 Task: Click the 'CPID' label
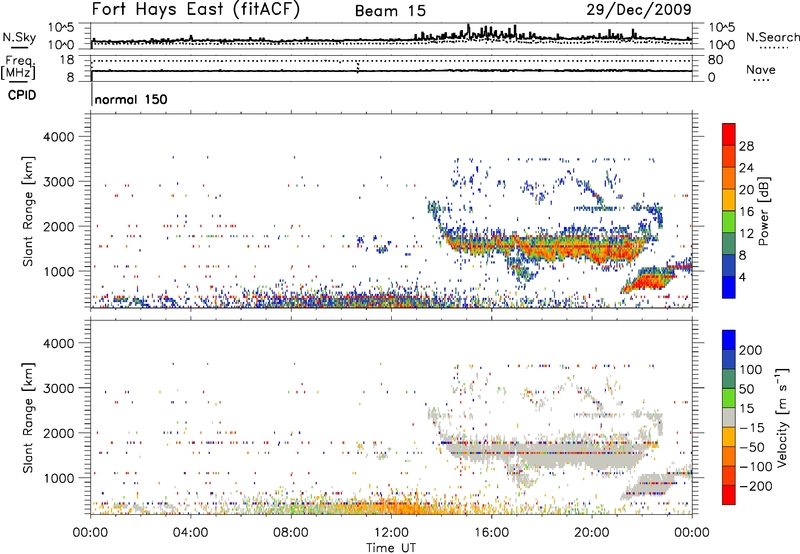(x=22, y=95)
